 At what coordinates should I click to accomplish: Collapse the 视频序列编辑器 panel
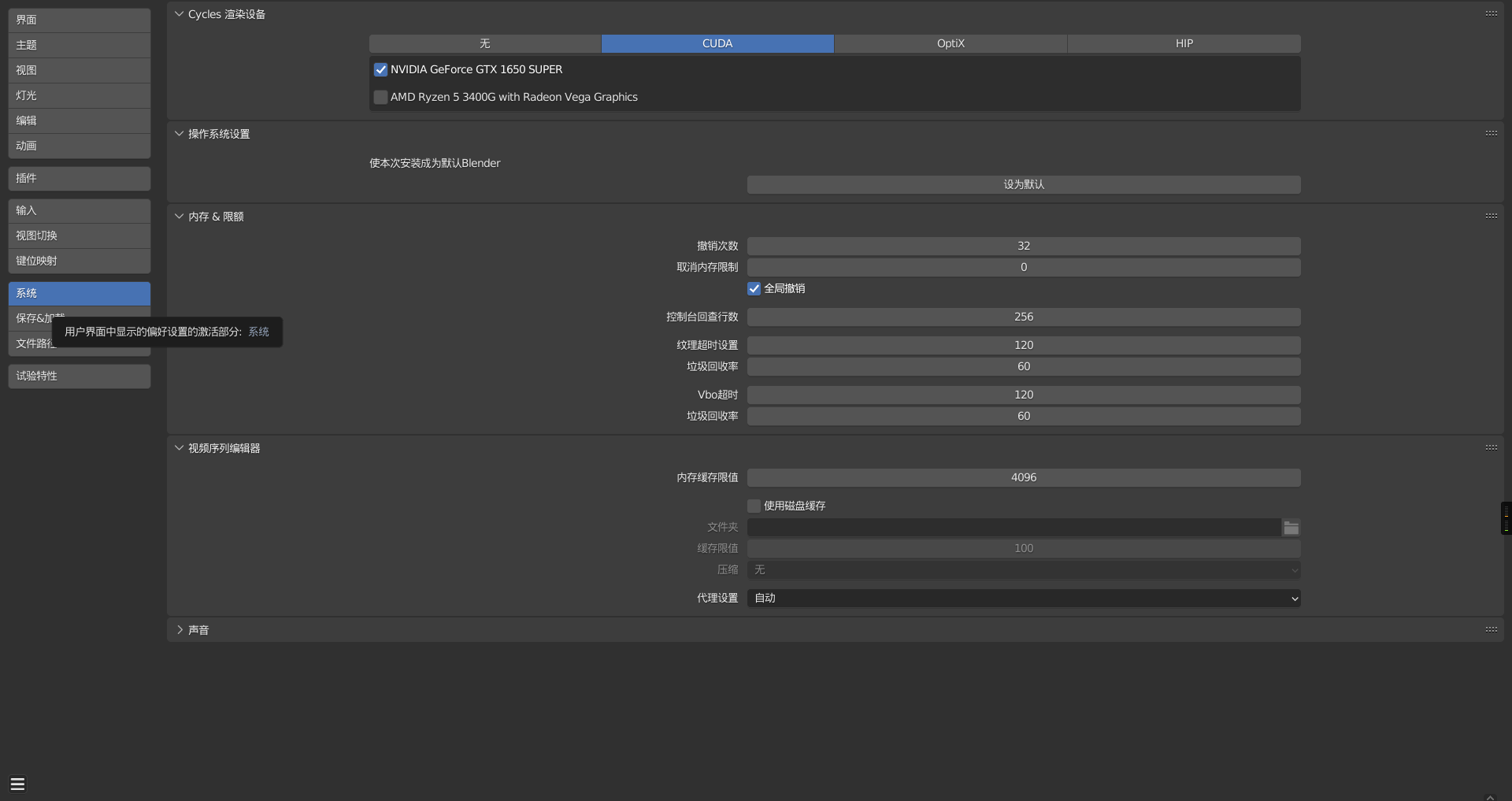click(179, 448)
